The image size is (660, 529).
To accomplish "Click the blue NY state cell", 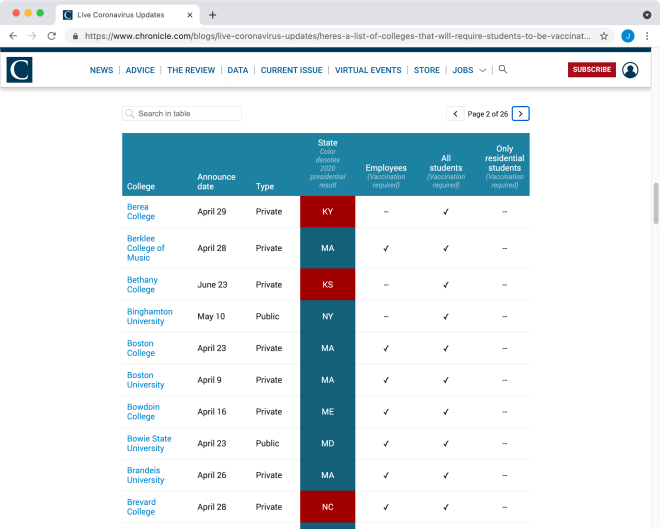I will click(327, 316).
